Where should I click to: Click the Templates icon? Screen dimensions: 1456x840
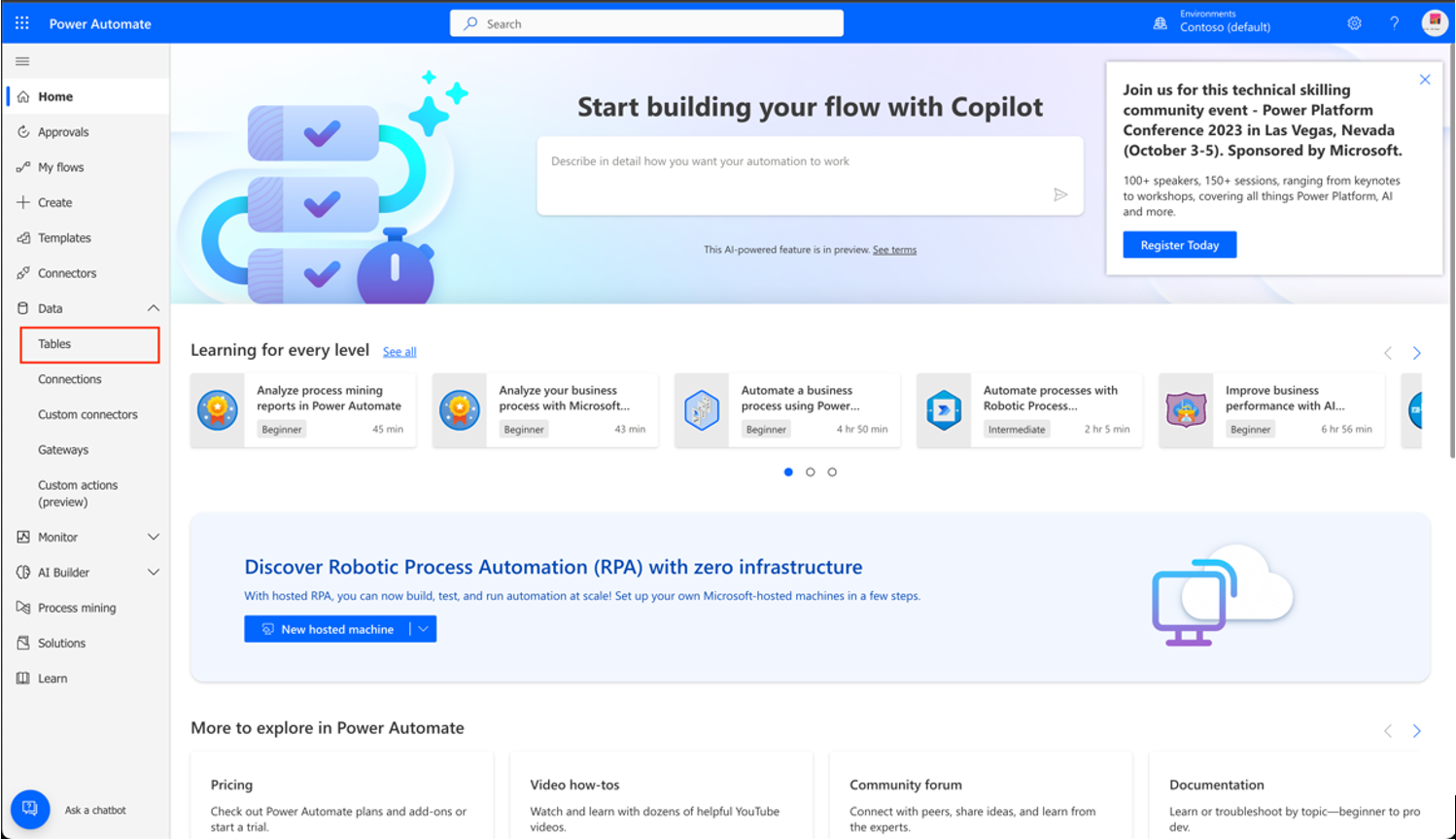23,238
